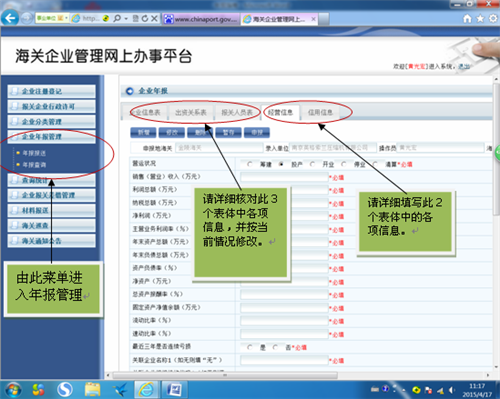Screen dimensions: 500x399
Task: Open the browser Home page icon
Action: click(467, 18)
